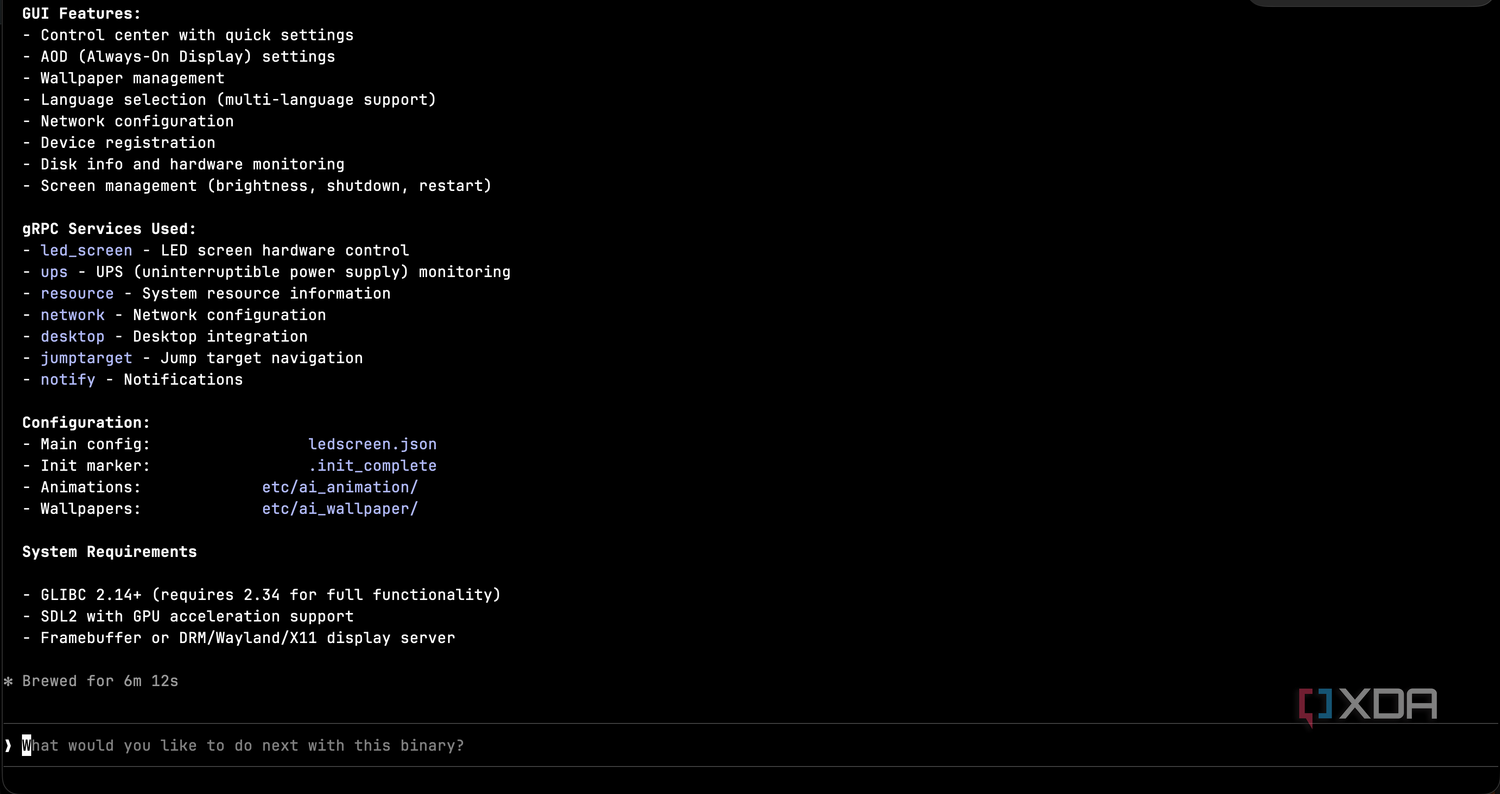This screenshot has width=1500, height=794.
Task: Click the 'Wallpapers:' label
Action: pyautogui.click(x=91, y=509)
